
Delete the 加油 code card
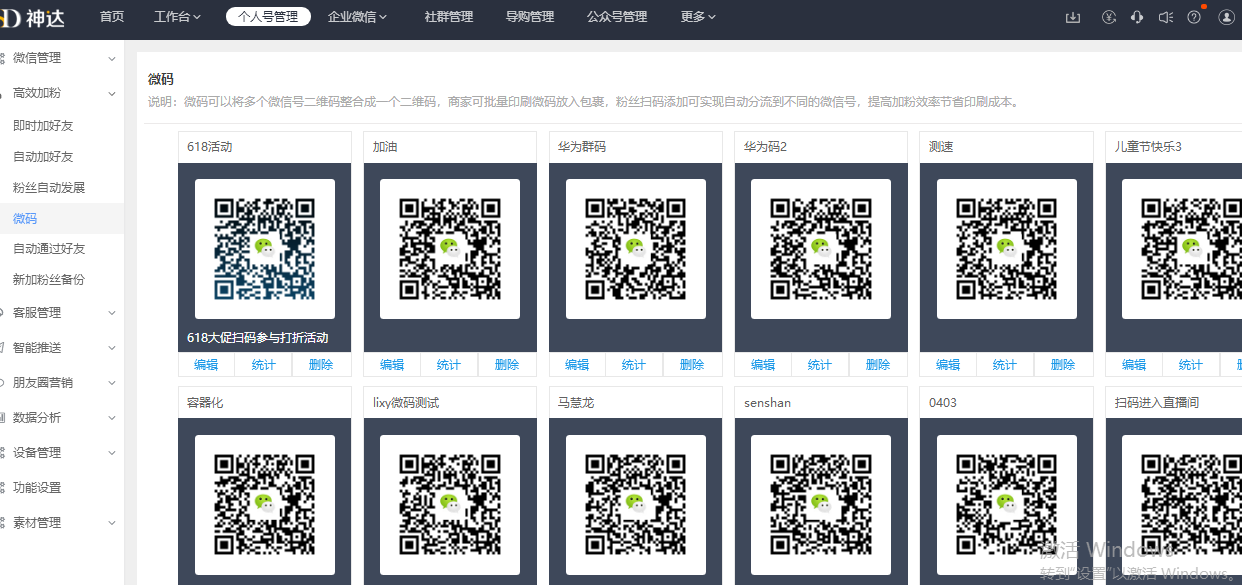coord(507,365)
